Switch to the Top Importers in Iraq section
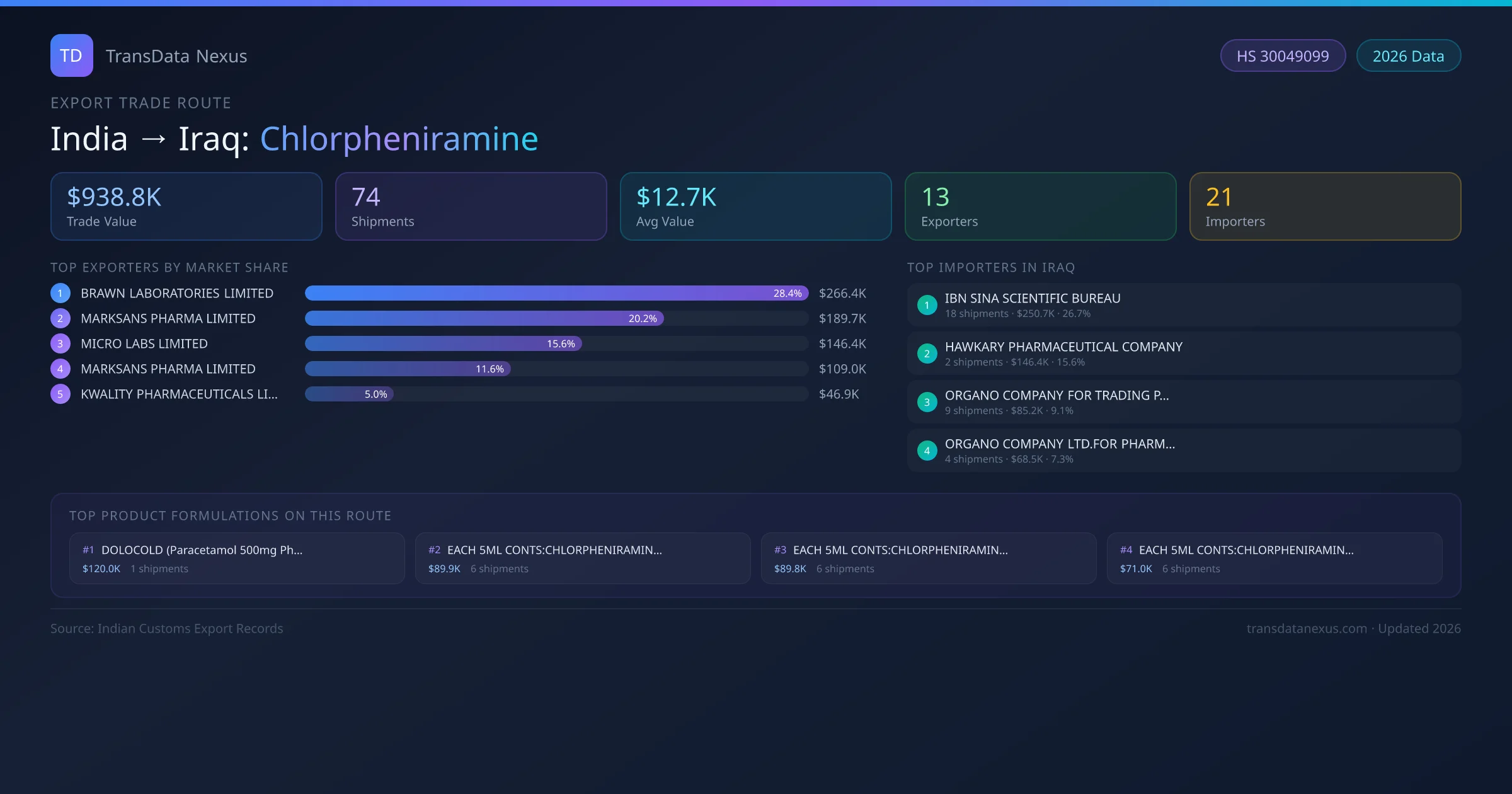The height and width of the screenshot is (794, 1512). coord(992,267)
